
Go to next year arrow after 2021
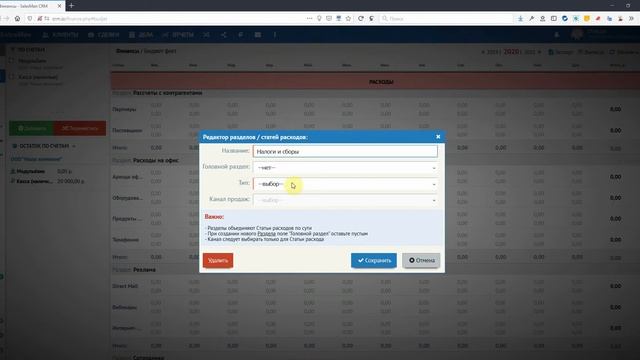(539, 52)
